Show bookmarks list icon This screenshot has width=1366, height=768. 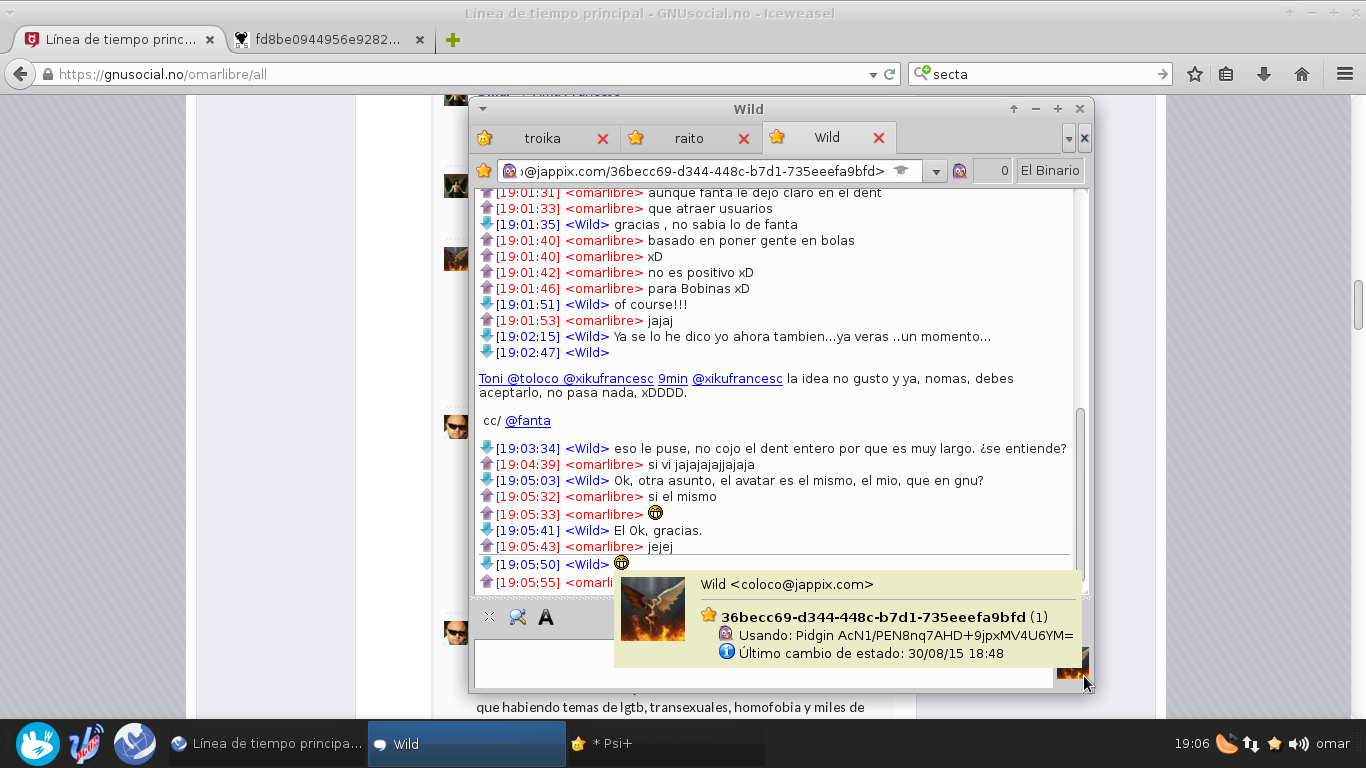tap(1226, 74)
